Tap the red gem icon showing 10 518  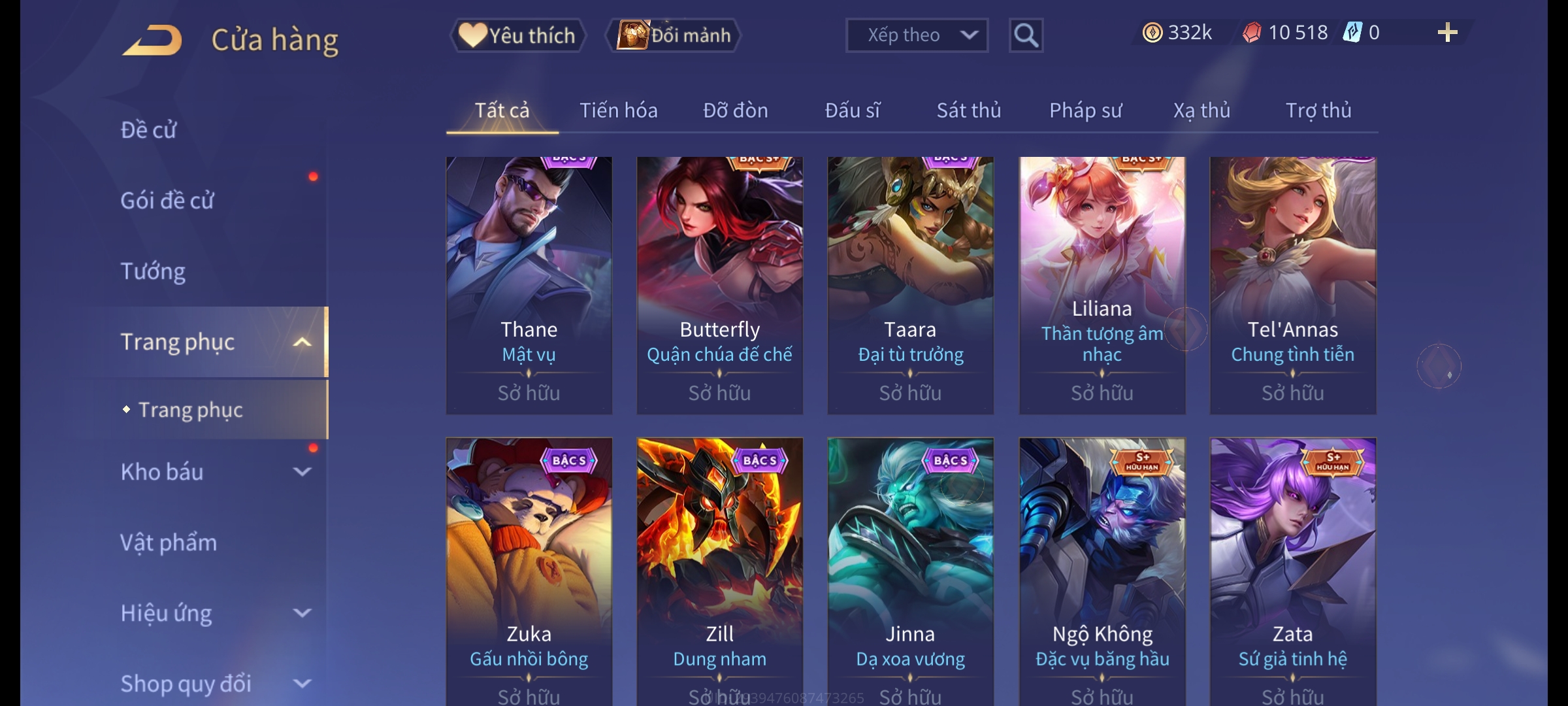pos(1252,33)
